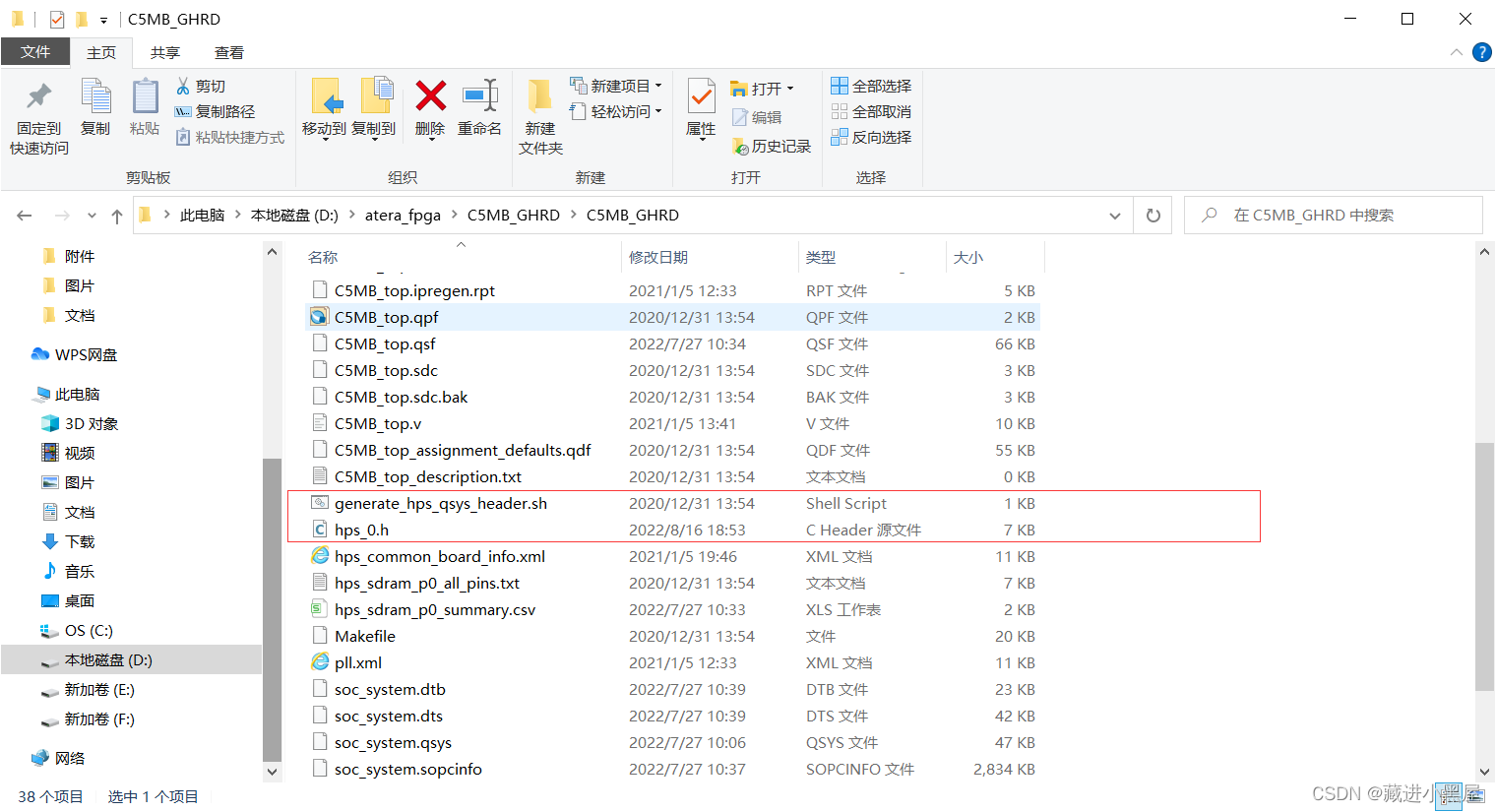Switch to the Share ribbon tab
This screenshot has height=812, width=1496.
tap(165, 53)
